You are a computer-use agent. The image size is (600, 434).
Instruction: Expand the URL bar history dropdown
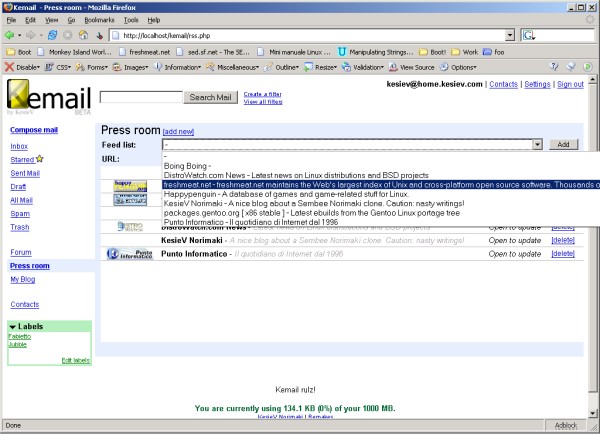510,36
